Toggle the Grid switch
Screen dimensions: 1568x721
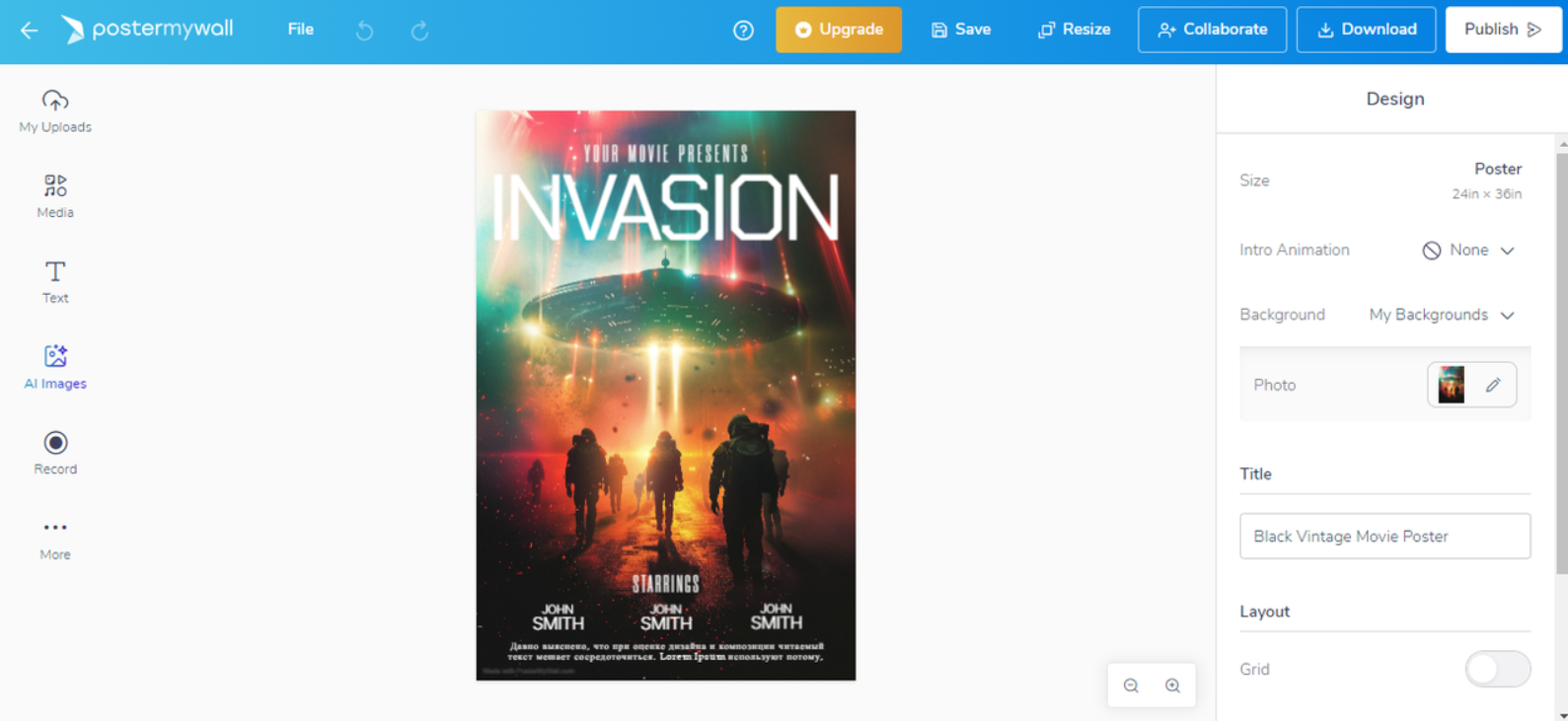[1498, 669]
